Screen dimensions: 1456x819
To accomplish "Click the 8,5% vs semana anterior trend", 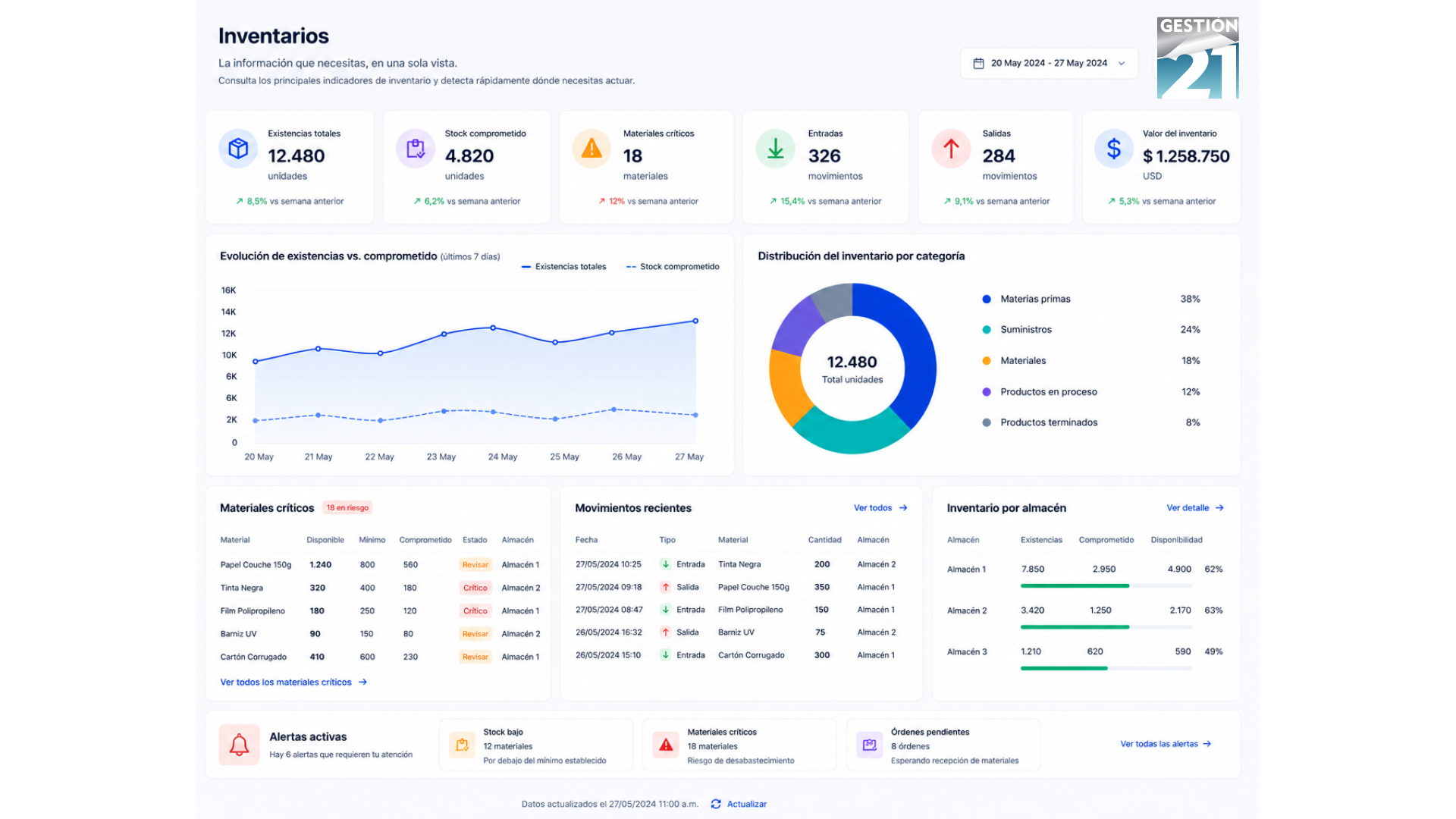I will pyautogui.click(x=290, y=202).
